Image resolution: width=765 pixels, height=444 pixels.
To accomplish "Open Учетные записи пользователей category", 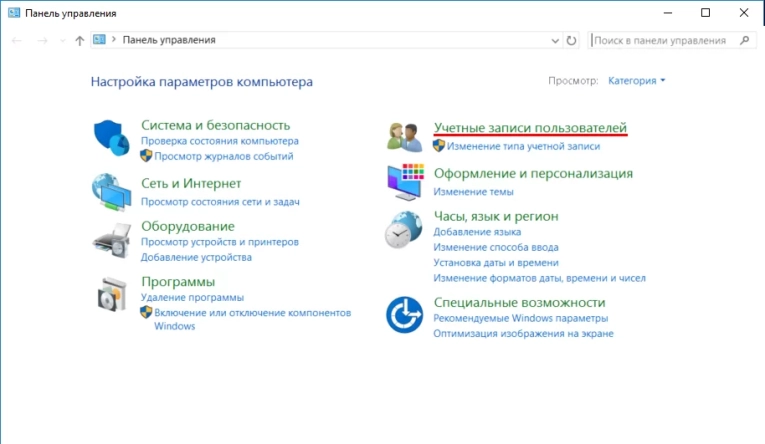I will (530, 127).
